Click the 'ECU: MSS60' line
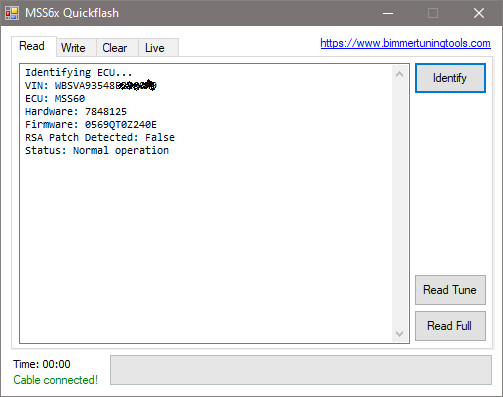 pyautogui.click(x=55, y=99)
